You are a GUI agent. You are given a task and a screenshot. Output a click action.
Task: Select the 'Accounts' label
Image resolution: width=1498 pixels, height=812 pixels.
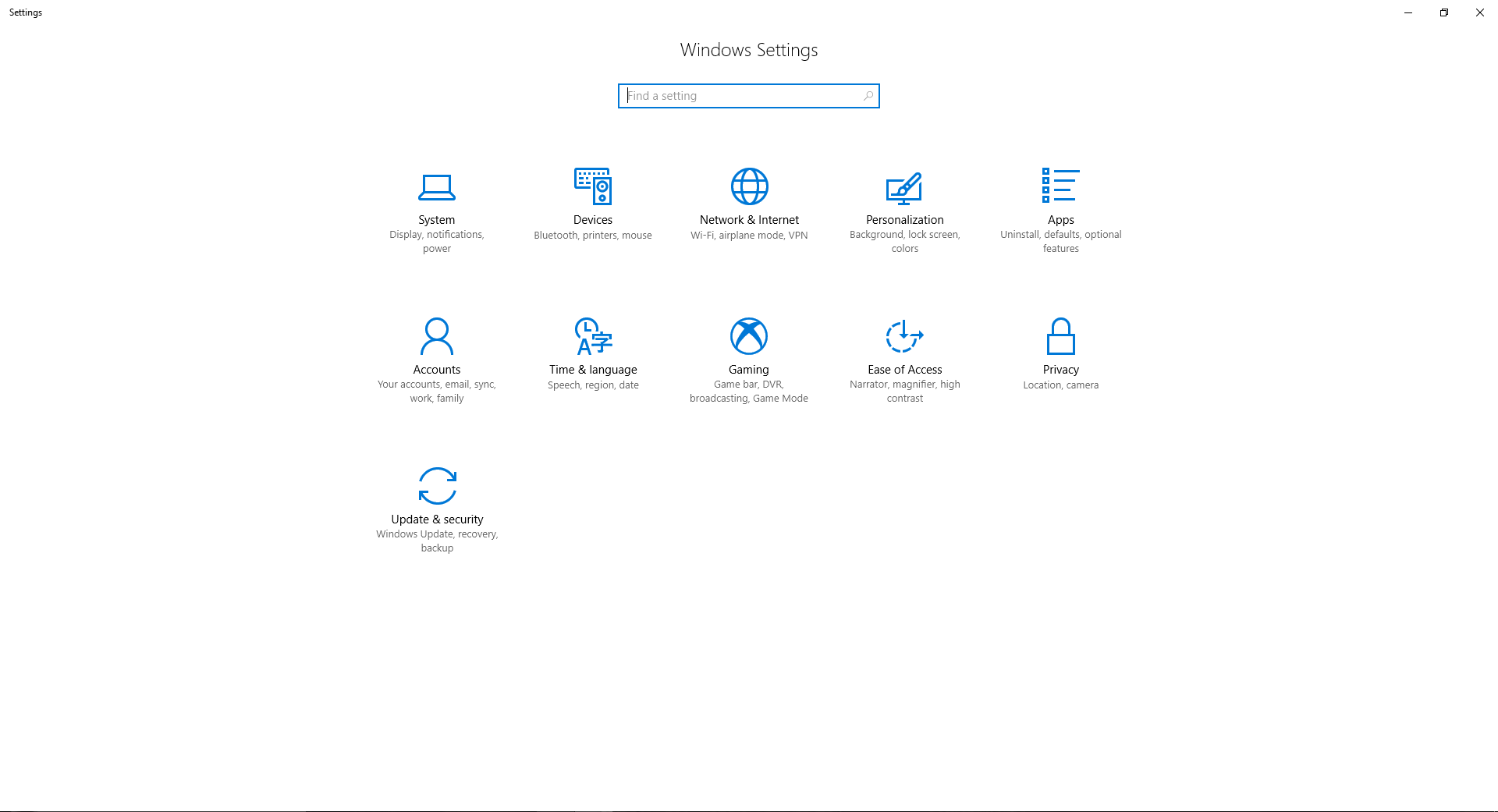(x=437, y=370)
